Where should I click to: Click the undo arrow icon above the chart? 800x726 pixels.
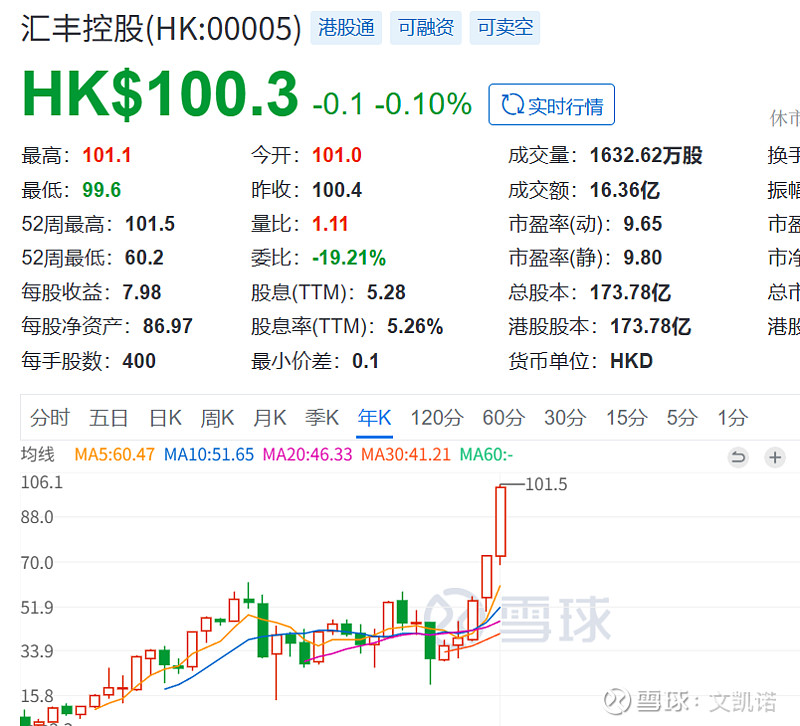coord(738,457)
